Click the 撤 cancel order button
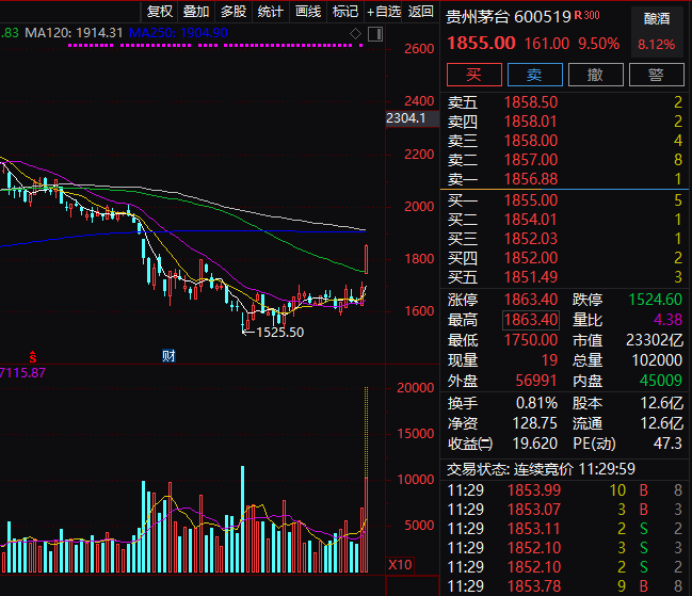The image size is (693, 597). (595, 75)
